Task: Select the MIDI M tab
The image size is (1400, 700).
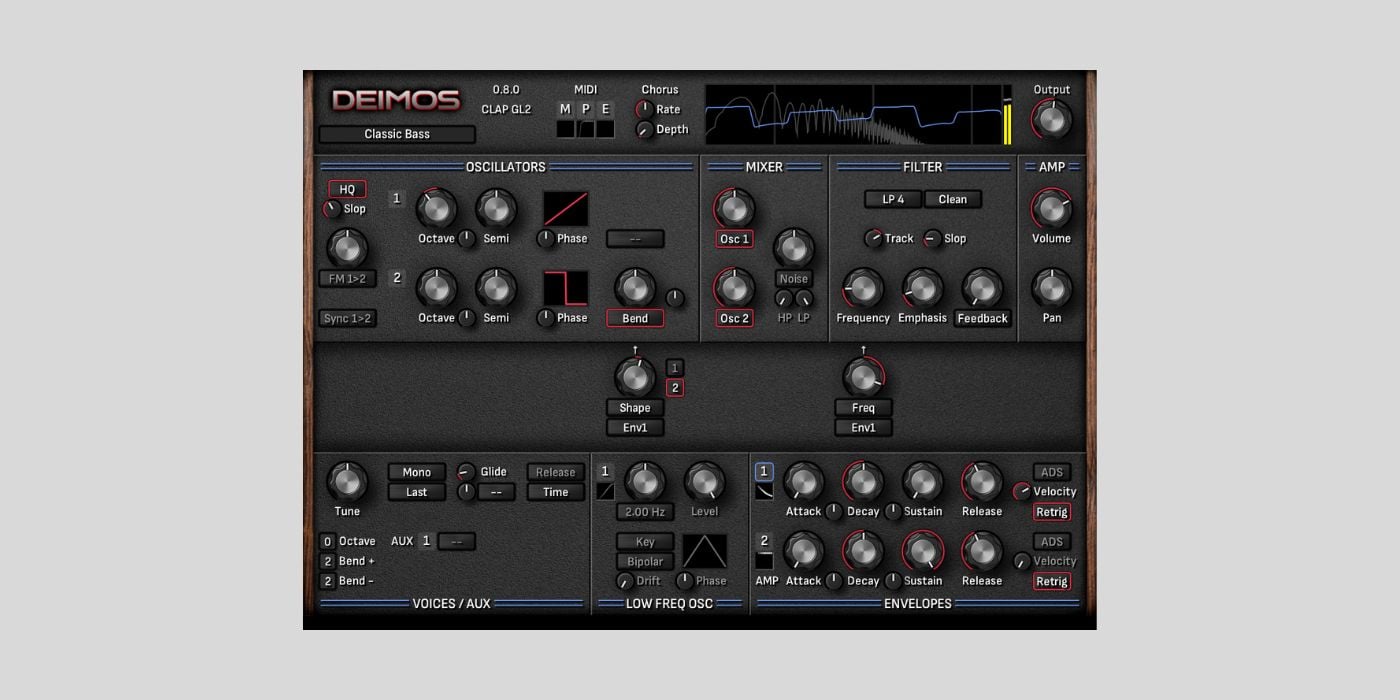Action: 565,109
